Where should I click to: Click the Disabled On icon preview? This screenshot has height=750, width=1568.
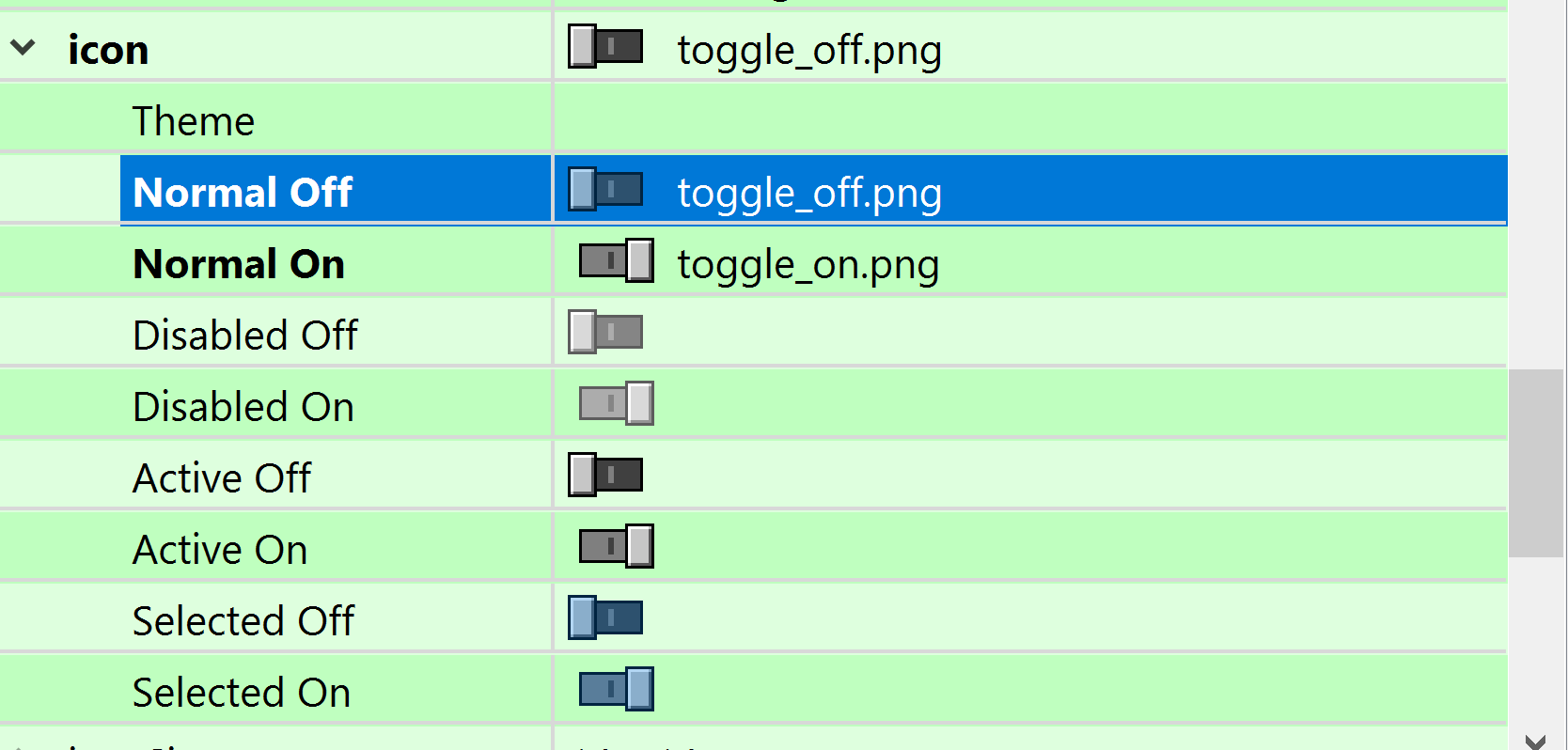click(x=616, y=404)
